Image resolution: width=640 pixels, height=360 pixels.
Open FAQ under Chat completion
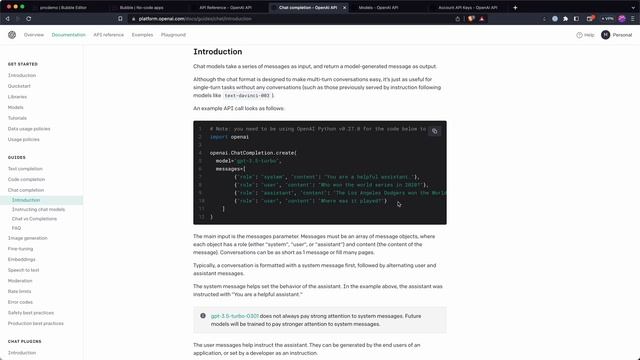(x=16, y=228)
